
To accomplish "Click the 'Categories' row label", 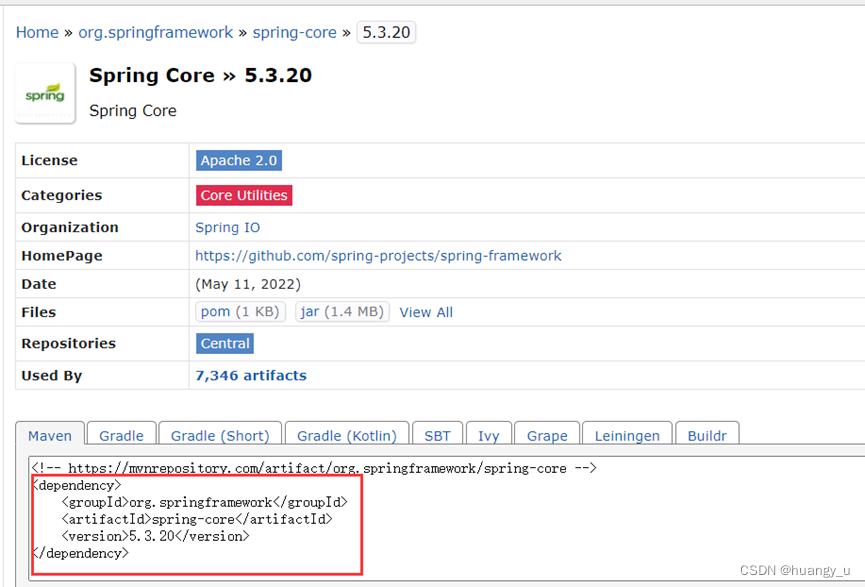I will (x=62, y=195).
